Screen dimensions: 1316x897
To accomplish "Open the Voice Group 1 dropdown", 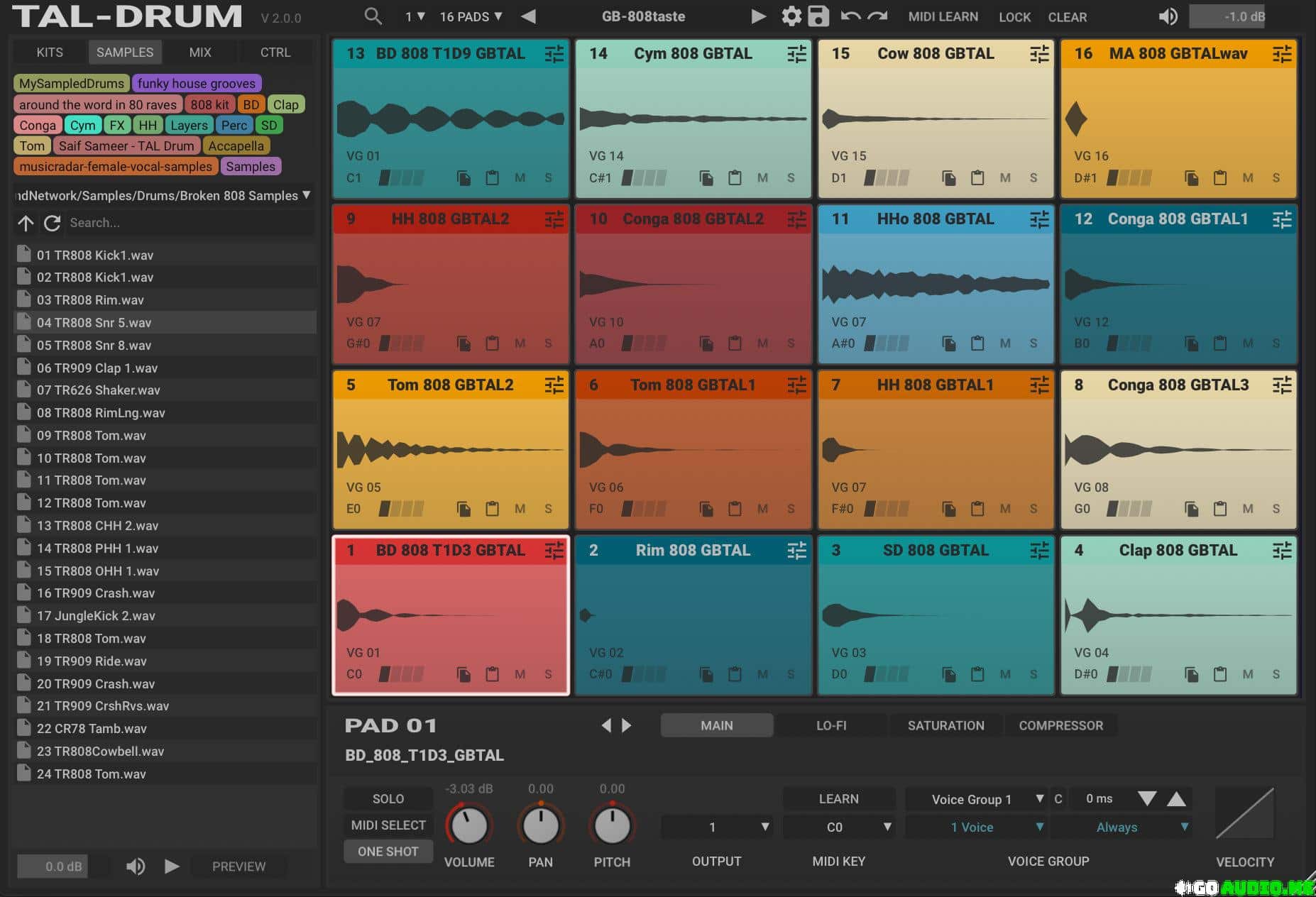I will coord(977,799).
